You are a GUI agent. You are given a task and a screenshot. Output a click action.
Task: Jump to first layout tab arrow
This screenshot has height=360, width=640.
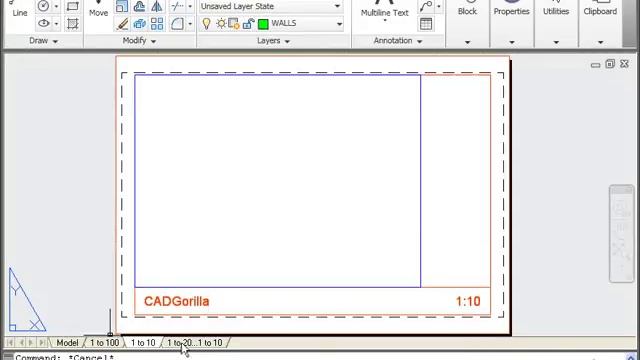tap(11, 342)
